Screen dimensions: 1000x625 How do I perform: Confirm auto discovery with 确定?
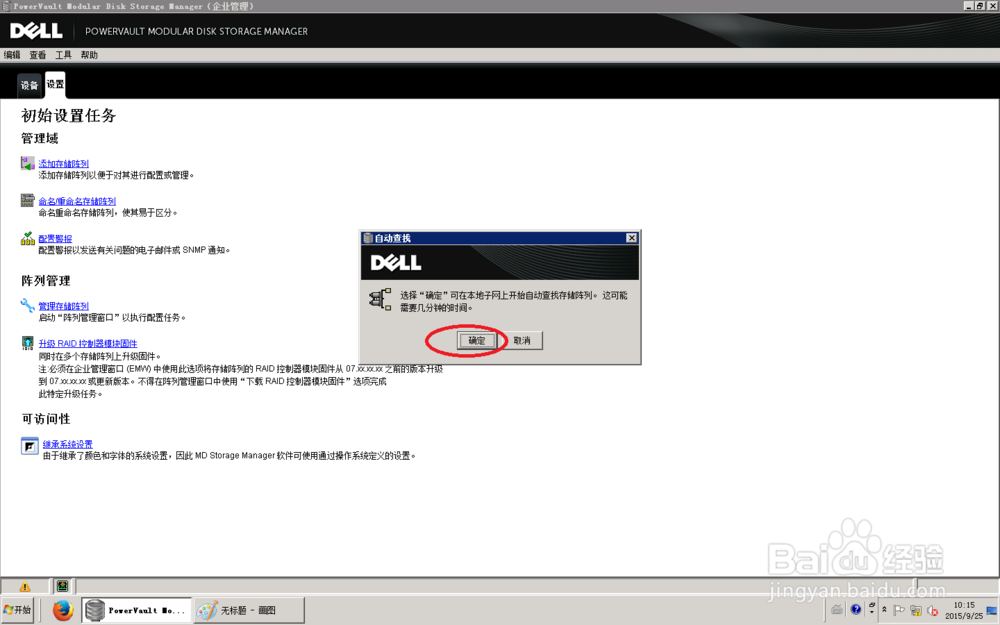click(476, 341)
